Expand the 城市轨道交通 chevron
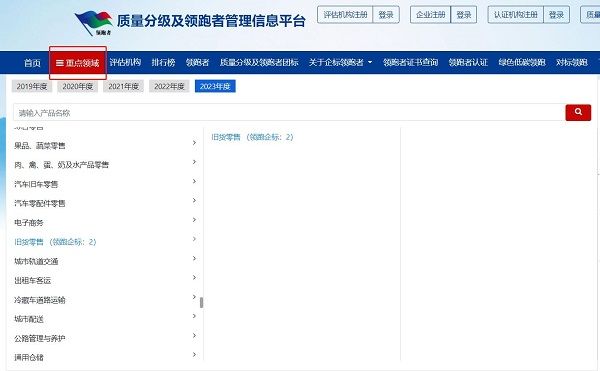This screenshot has height=371, width=600. 194,259
